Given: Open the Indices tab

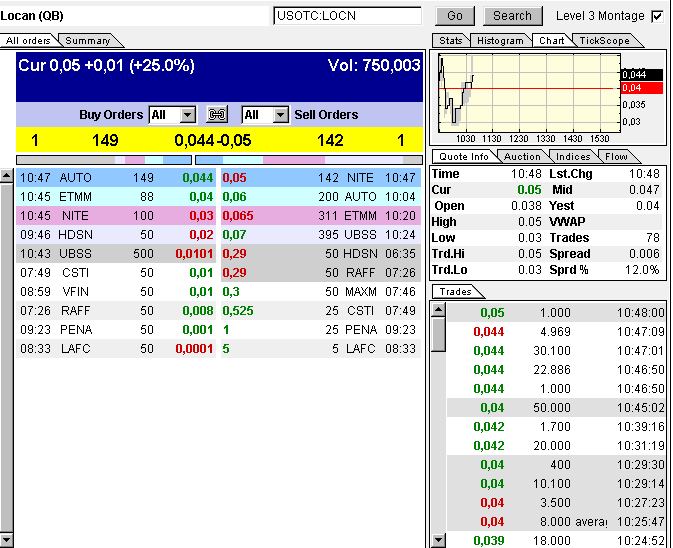Looking at the screenshot, I should [x=573, y=156].
